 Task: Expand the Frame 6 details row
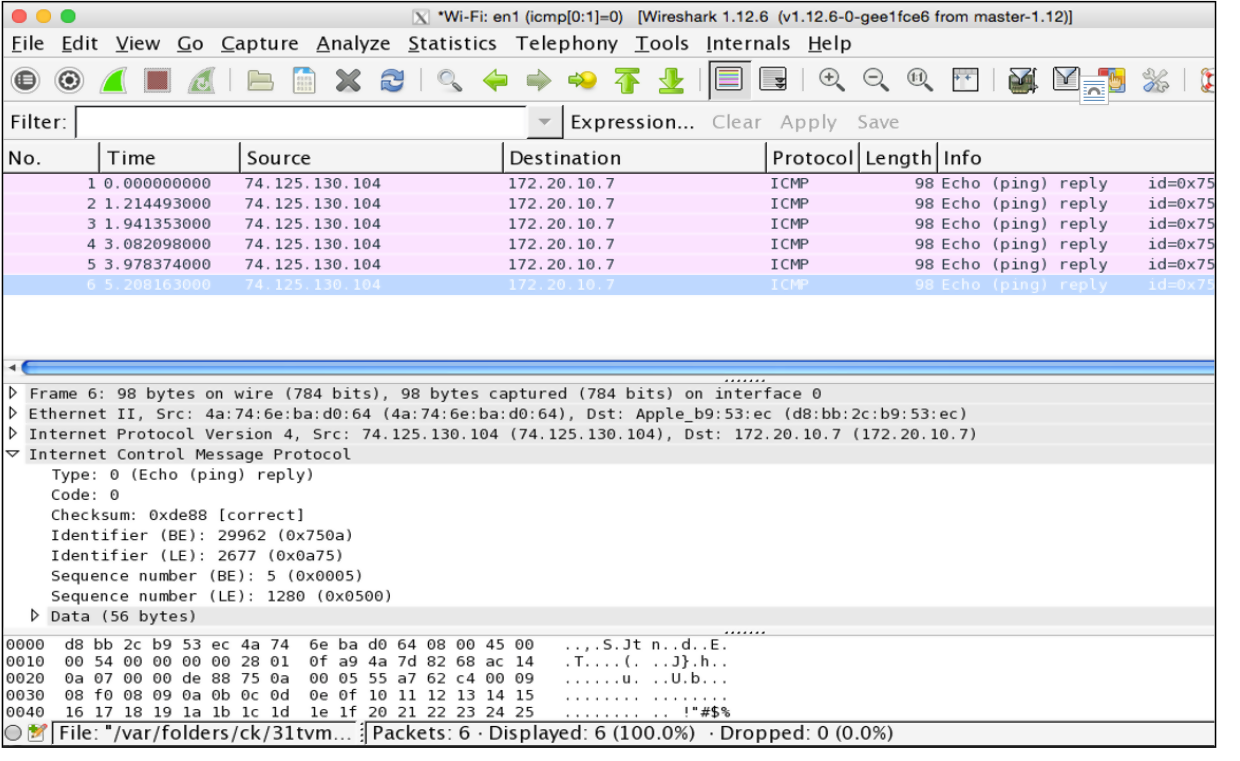pos(13,393)
